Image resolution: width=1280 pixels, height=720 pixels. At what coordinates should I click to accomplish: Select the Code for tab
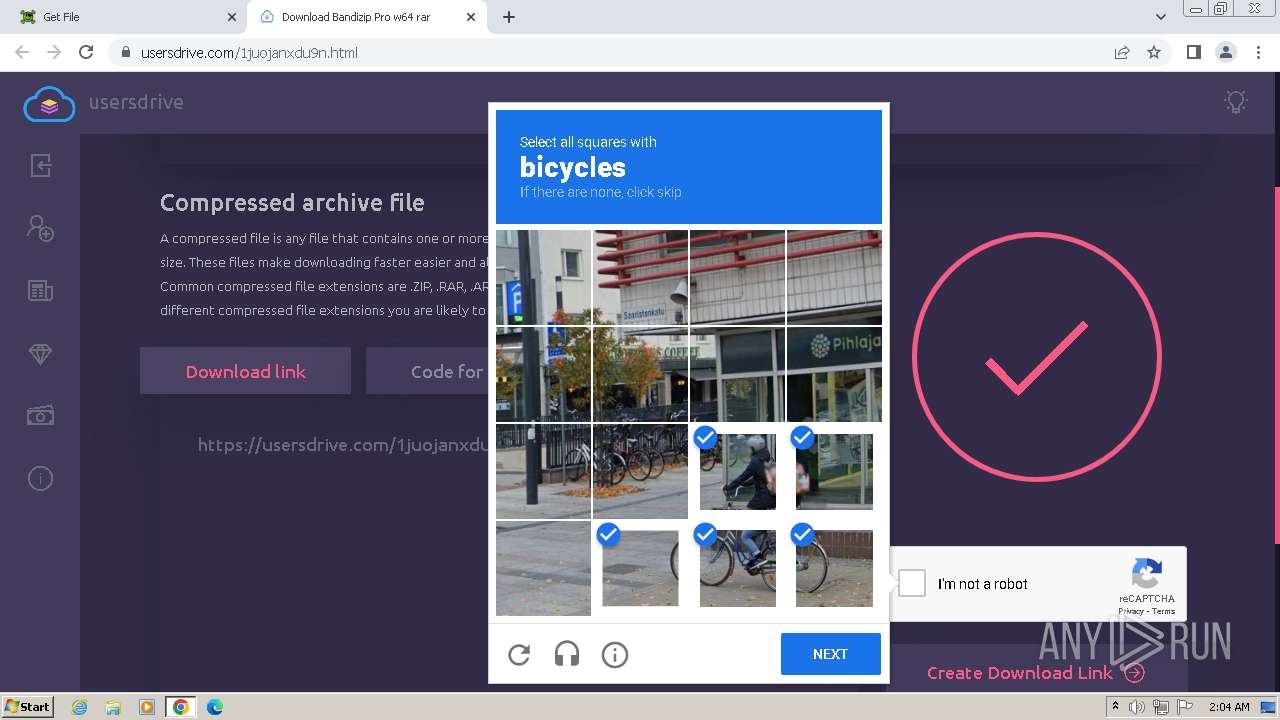(x=446, y=371)
